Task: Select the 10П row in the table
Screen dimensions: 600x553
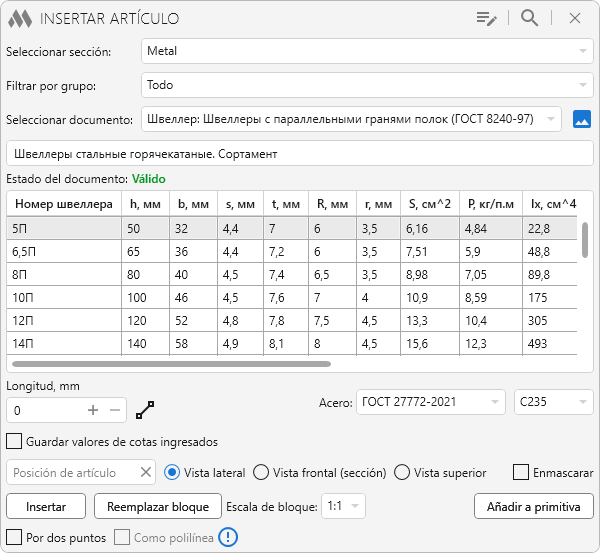Action: click(x=62, y=298)
